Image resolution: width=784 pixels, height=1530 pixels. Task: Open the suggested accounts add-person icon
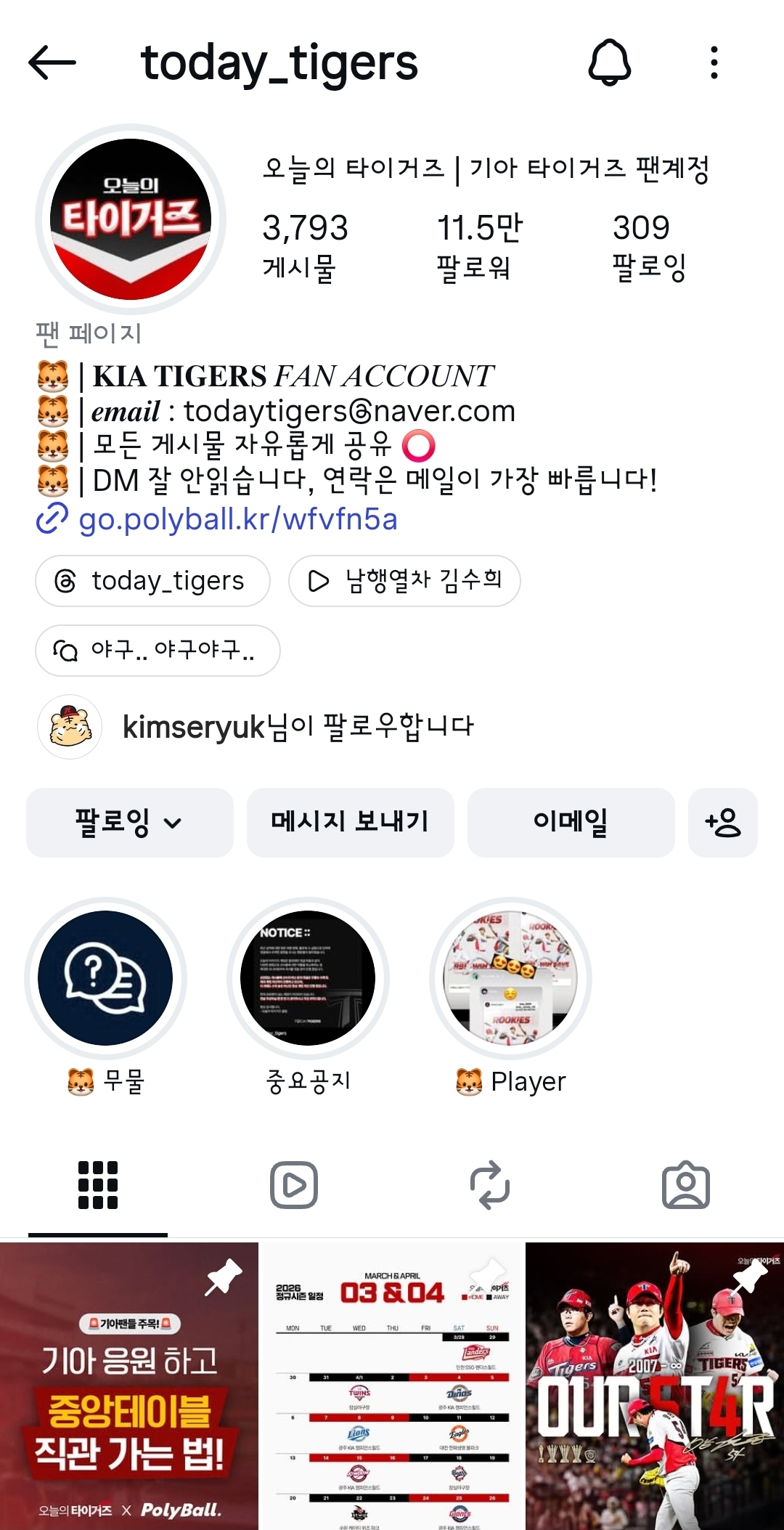click(722, 823)
